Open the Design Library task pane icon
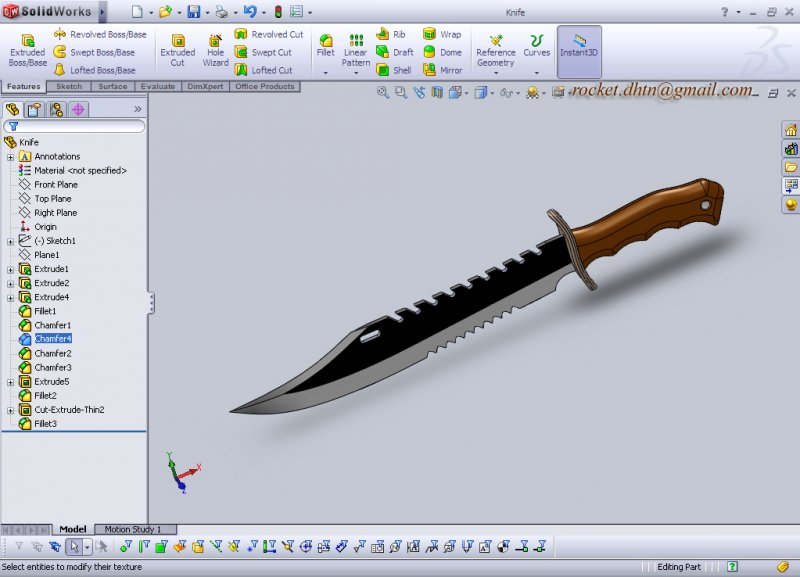This screenshot has width=800, height=577. 791,149
